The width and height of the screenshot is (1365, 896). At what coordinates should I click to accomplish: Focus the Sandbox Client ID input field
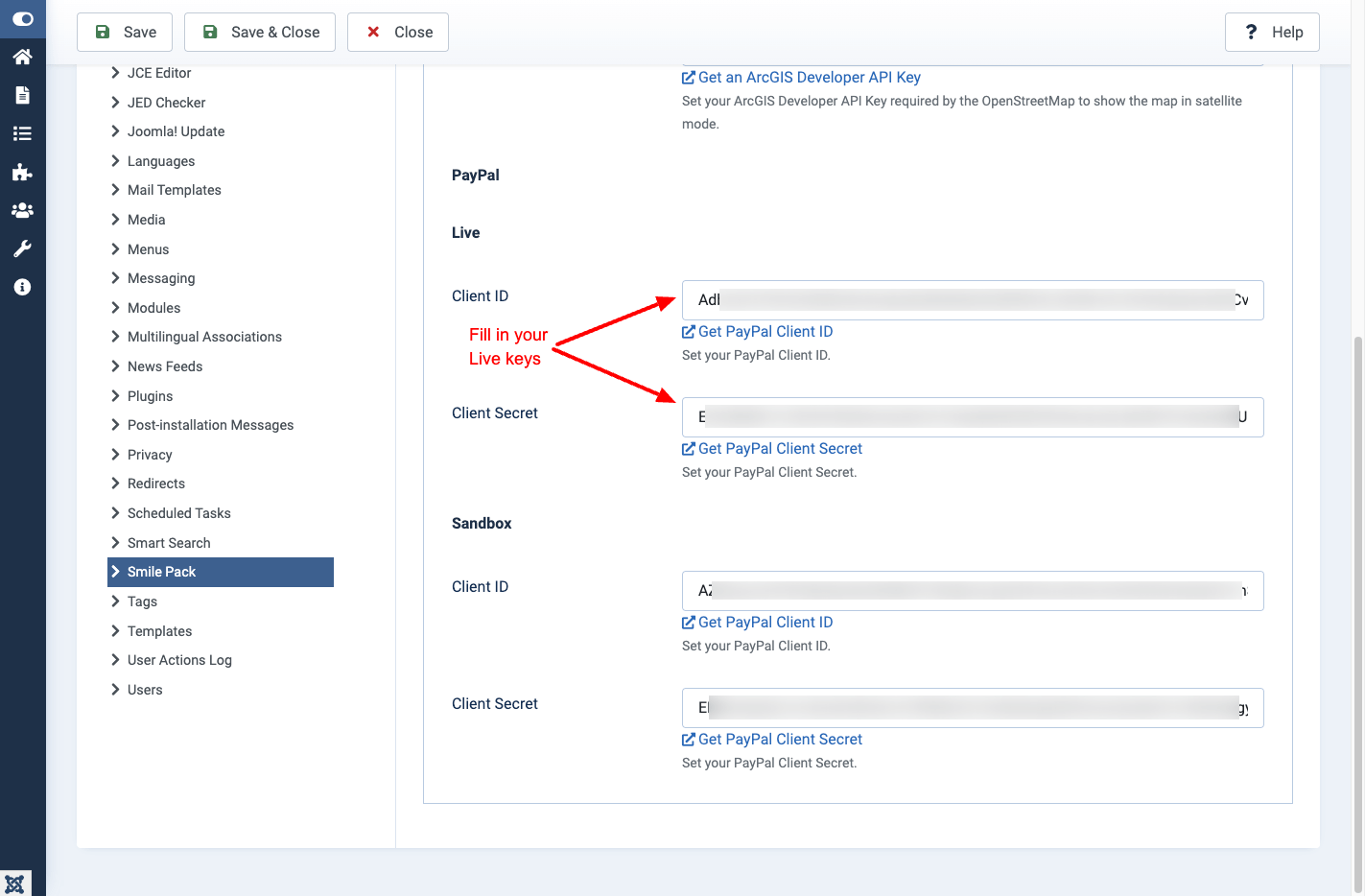coord(973,591)
